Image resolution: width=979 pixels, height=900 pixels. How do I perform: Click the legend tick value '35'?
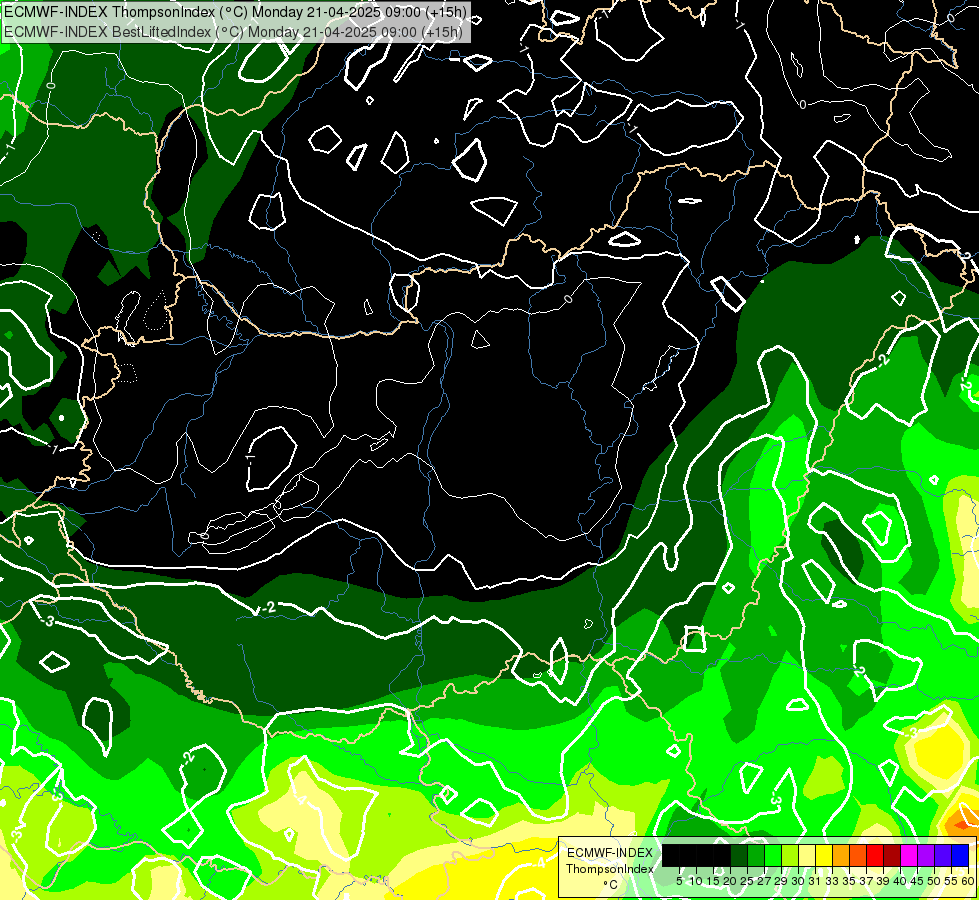click(x=850, y=881)
